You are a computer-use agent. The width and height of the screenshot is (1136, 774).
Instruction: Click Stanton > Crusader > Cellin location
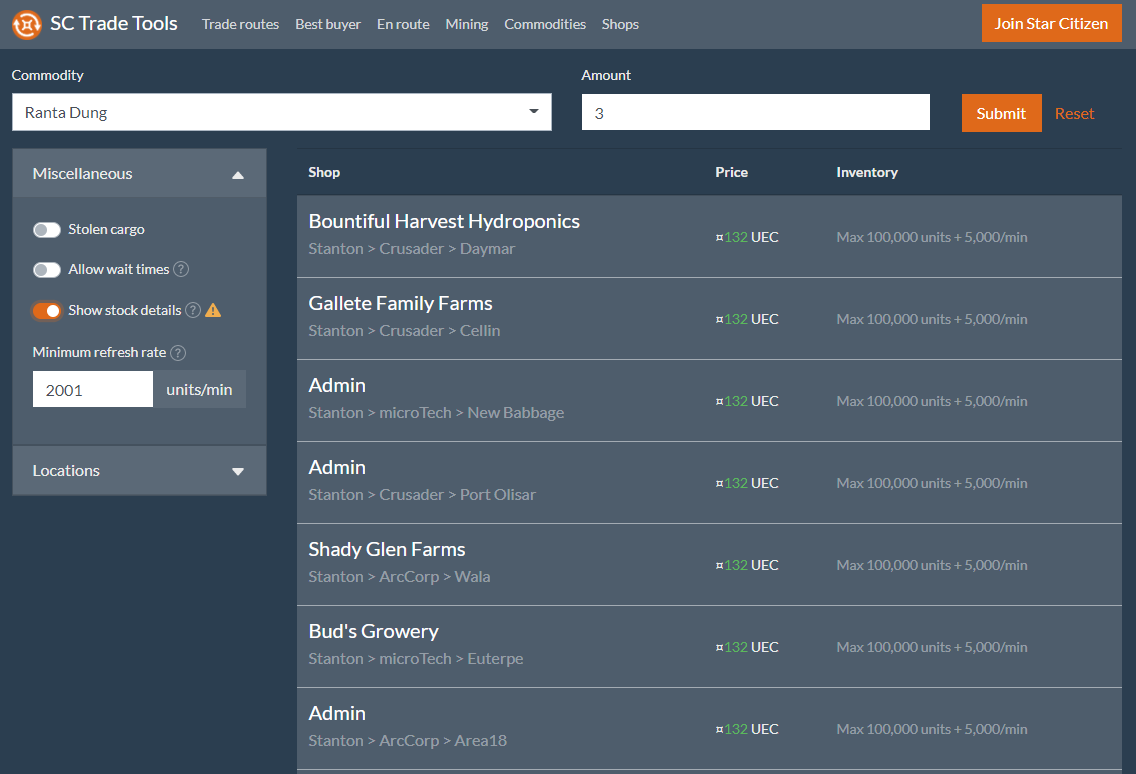click(404, 330)
